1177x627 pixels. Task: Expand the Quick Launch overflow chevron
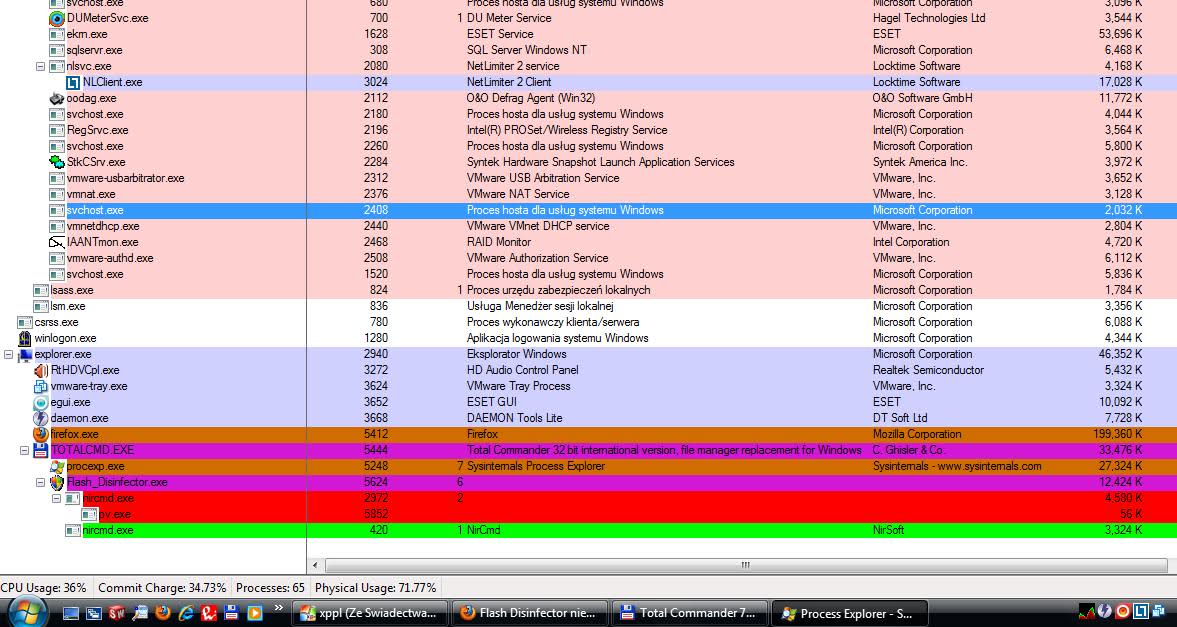click(x=278, y=607)
